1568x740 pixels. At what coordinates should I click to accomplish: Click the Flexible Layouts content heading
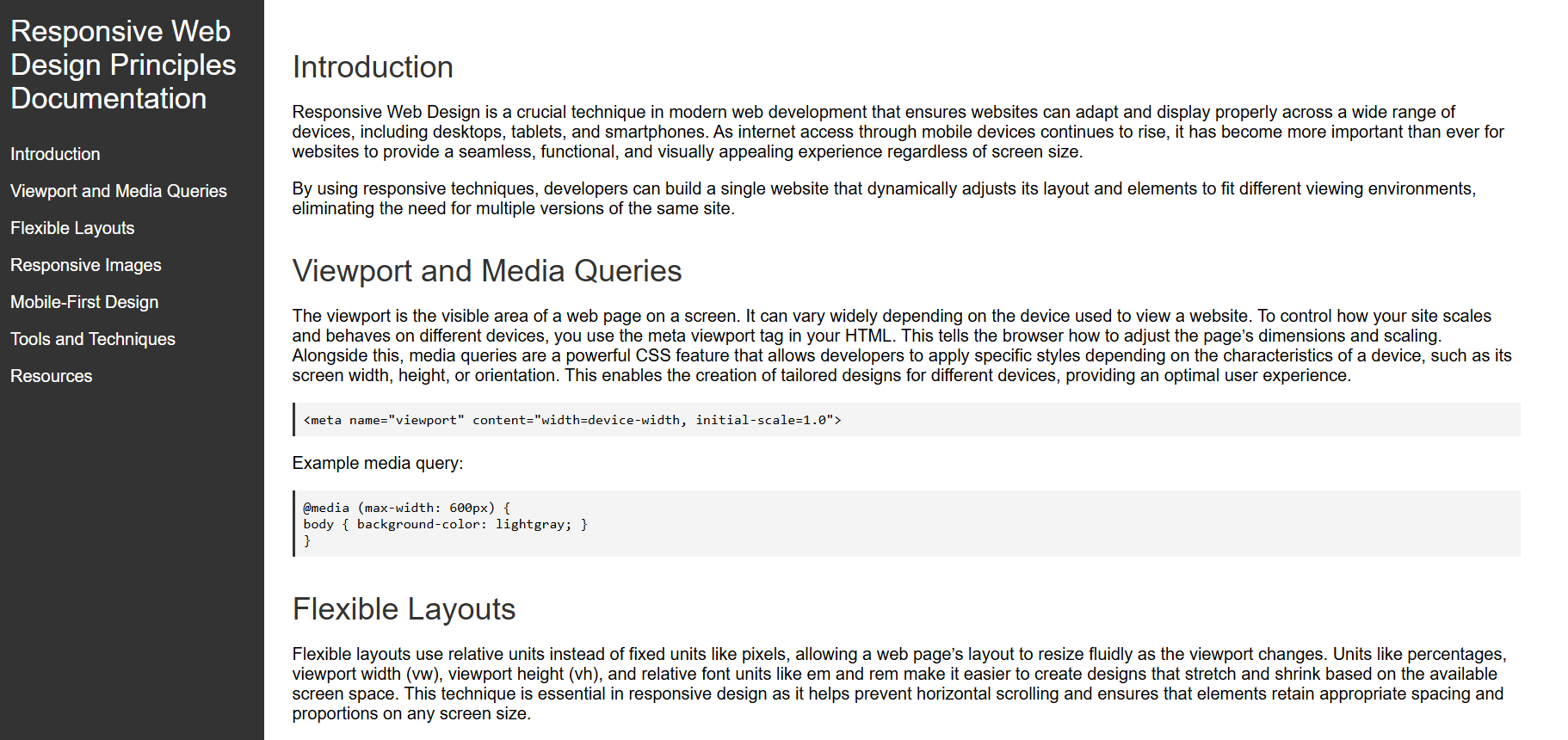point(404,609)
